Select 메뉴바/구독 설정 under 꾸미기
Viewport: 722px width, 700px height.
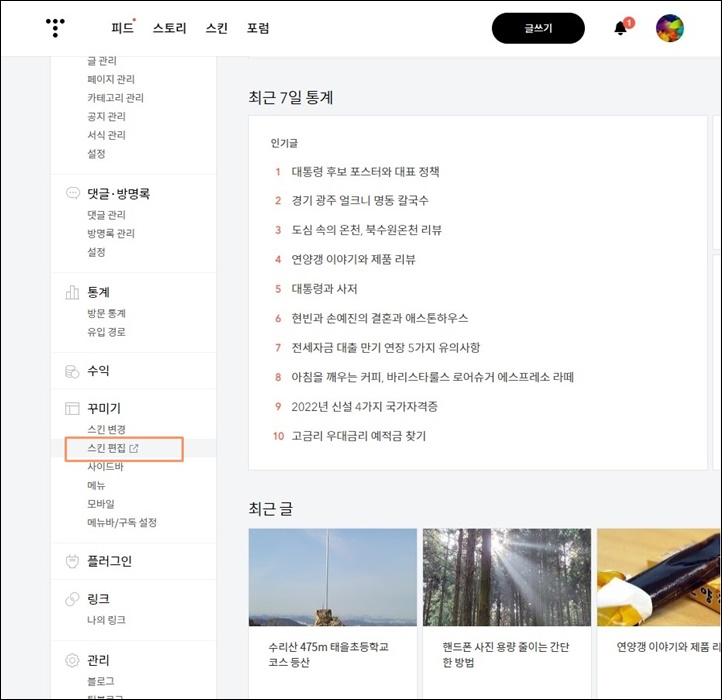point(122,522)
